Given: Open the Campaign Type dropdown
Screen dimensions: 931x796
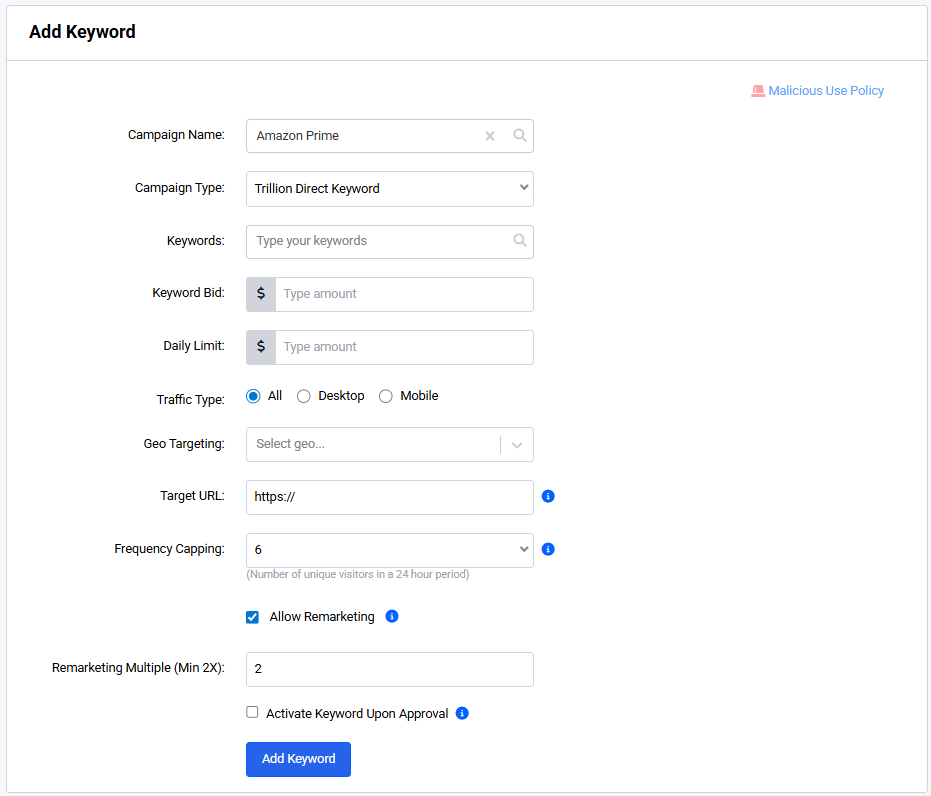Looking at the screenshot, I should click(389, 188).
